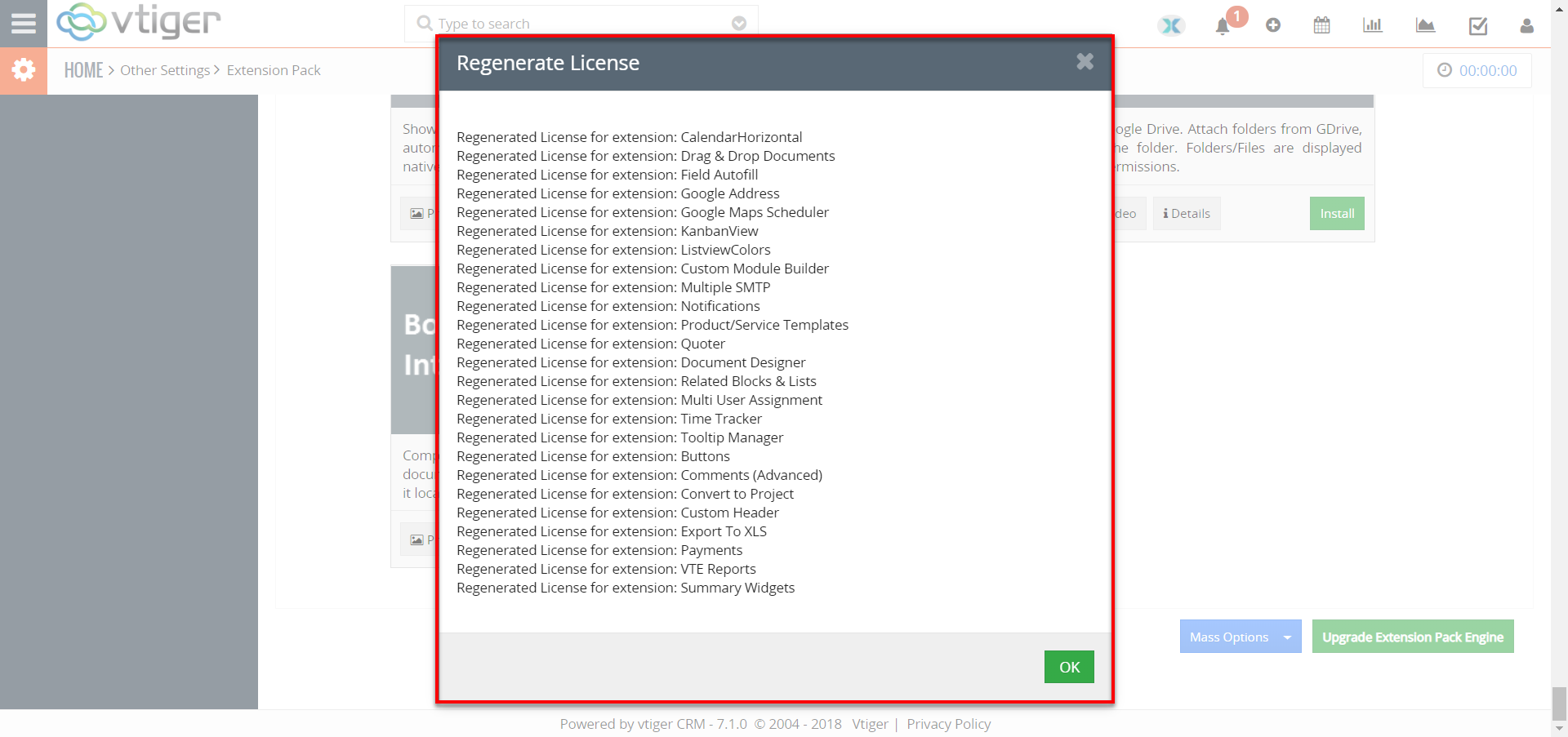The width and height of the screenshot is (1568, 737).
Task: Select the ListviewColors line
Action: point(613,250)
